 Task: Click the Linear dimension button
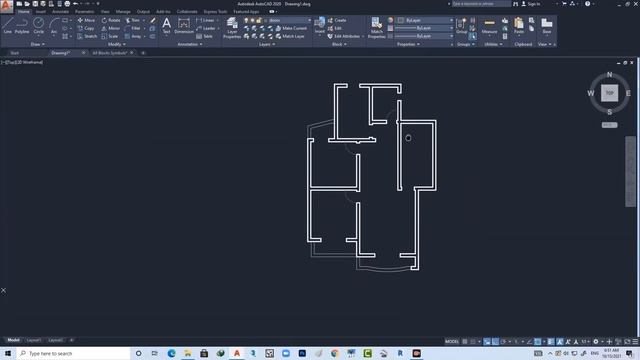click(x=206, y=20)
